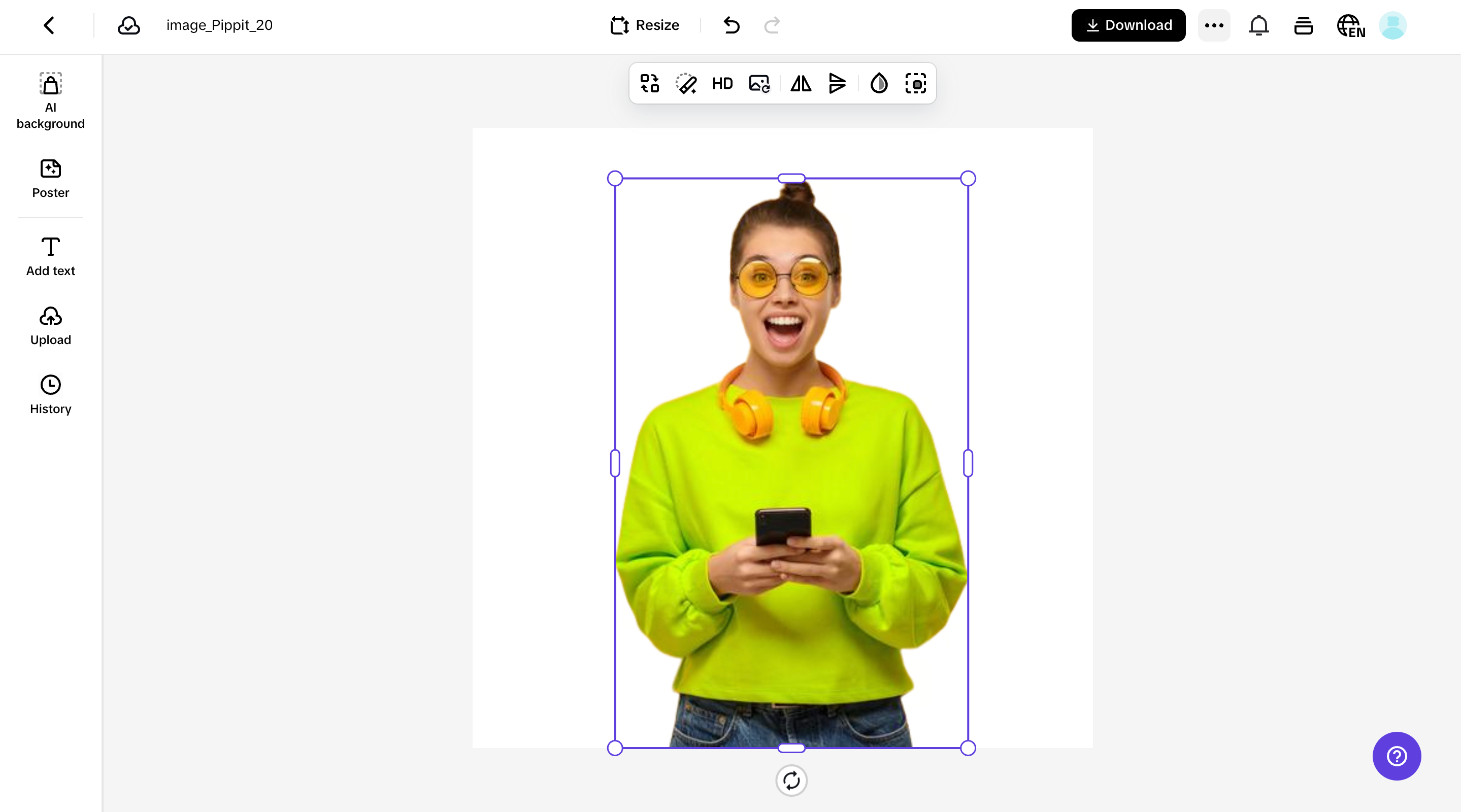Select the frame crop icon on the toolbar

pos(915,83)
